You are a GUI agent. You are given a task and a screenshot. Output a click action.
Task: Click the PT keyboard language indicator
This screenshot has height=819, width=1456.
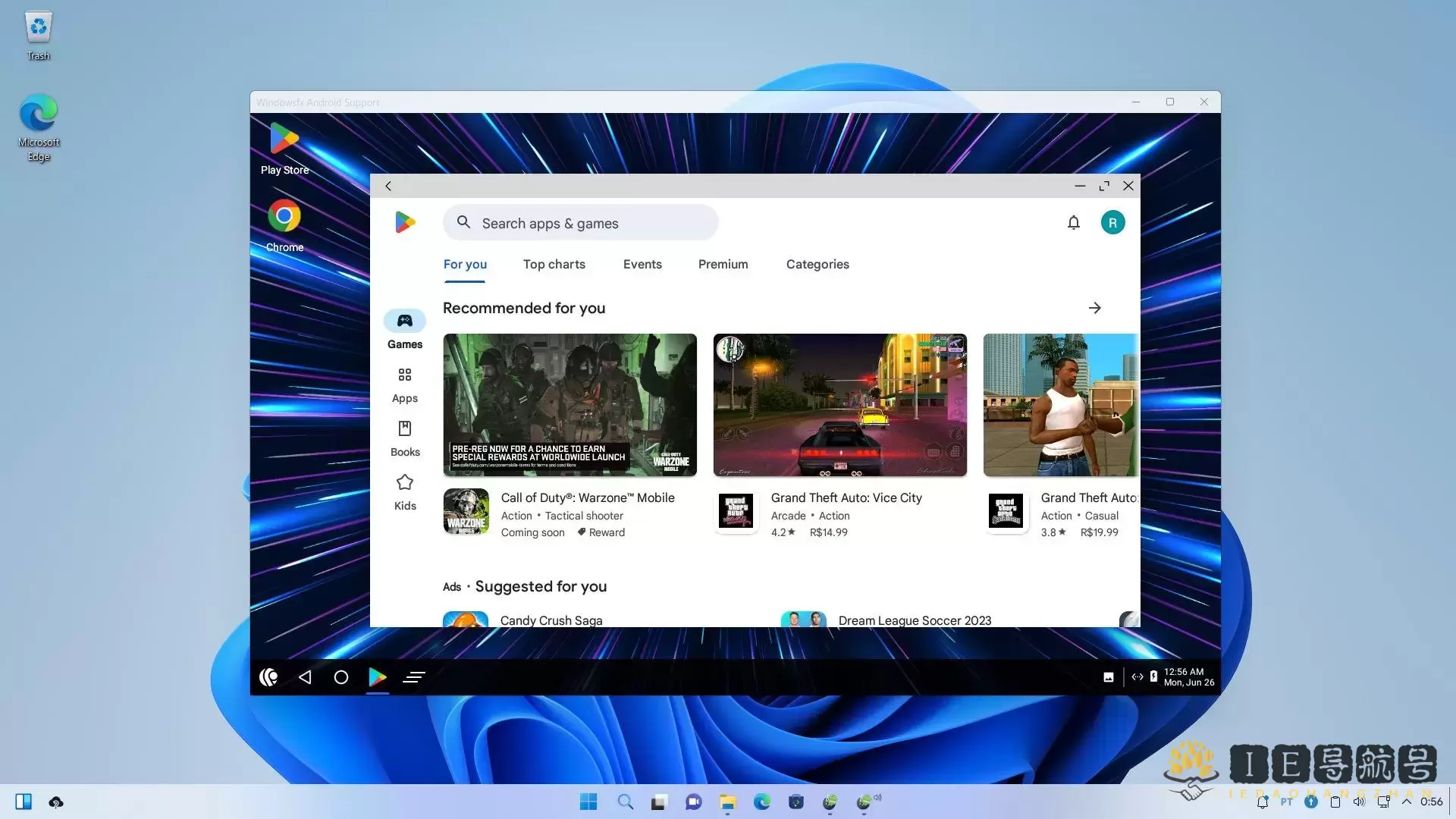pos(1287,802)
